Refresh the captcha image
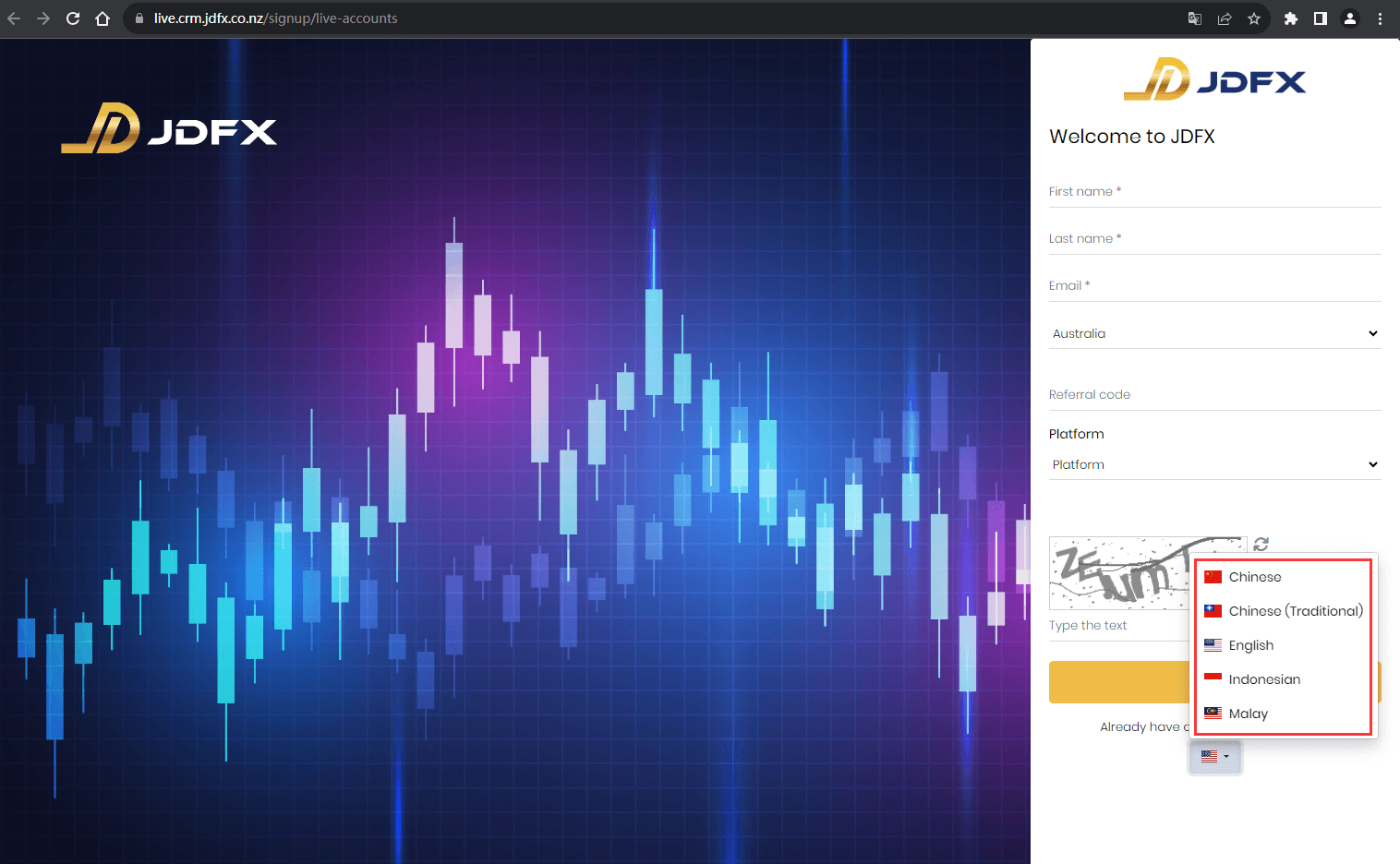The height and width of the screenshot is (864, 1400). click(1261, 544)
